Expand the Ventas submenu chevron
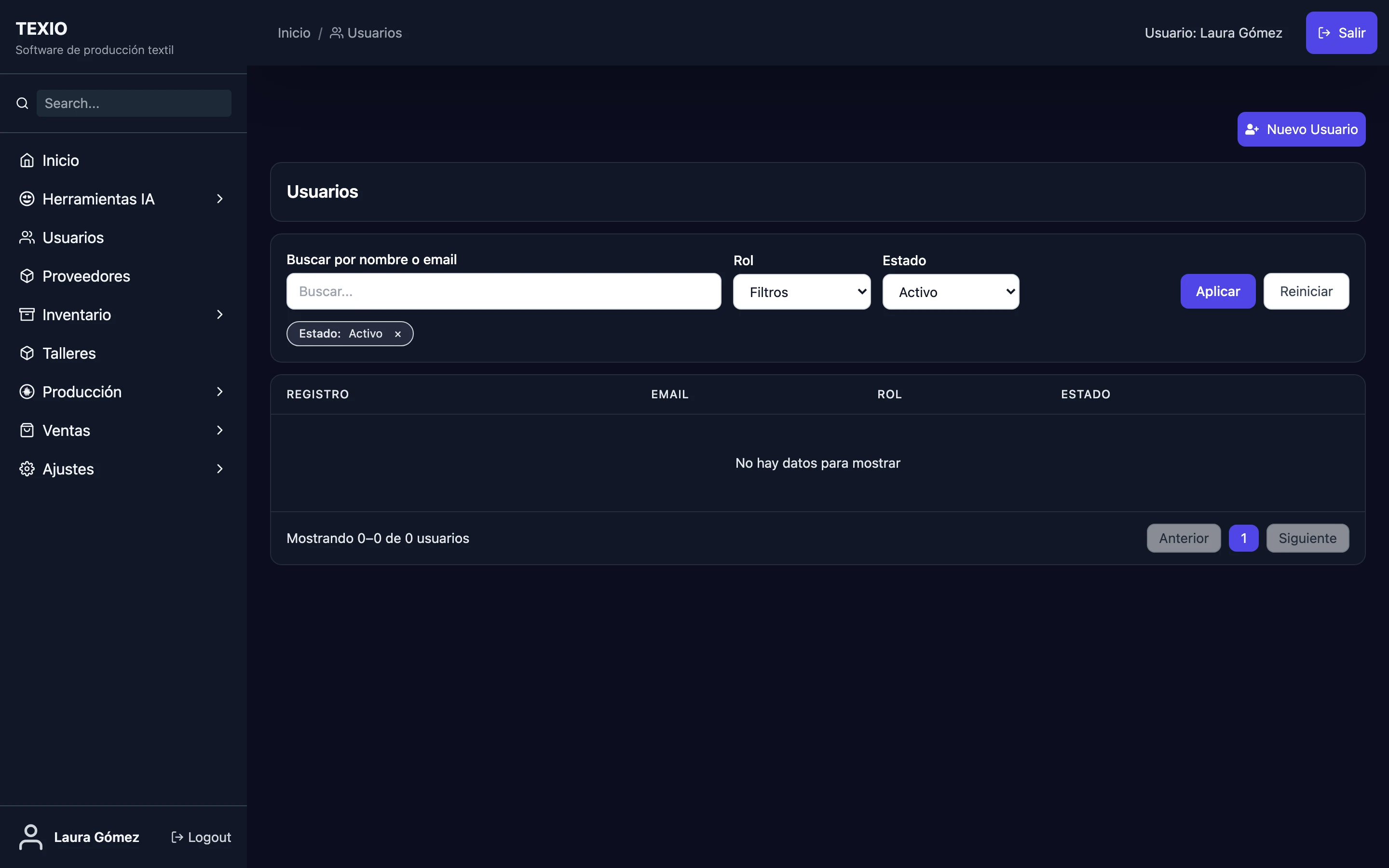 click(x=220, y=430)
